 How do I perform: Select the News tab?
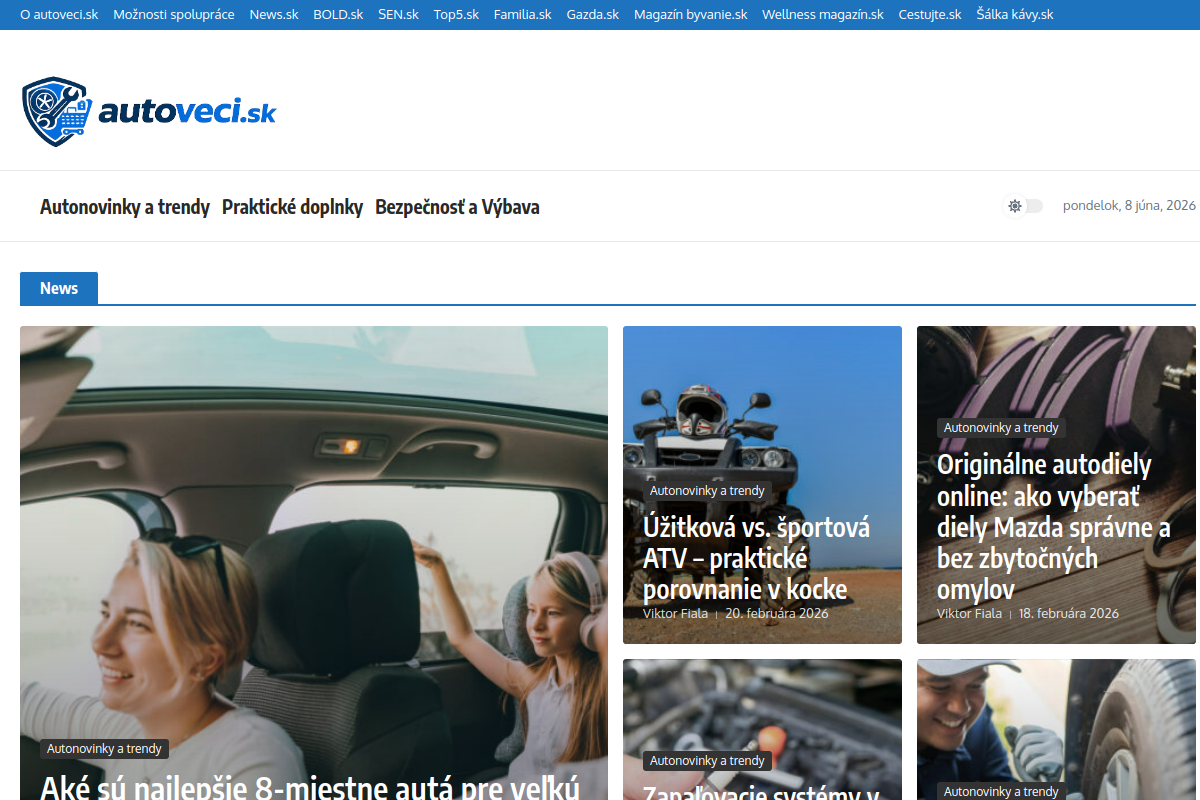tap(59, 288)
